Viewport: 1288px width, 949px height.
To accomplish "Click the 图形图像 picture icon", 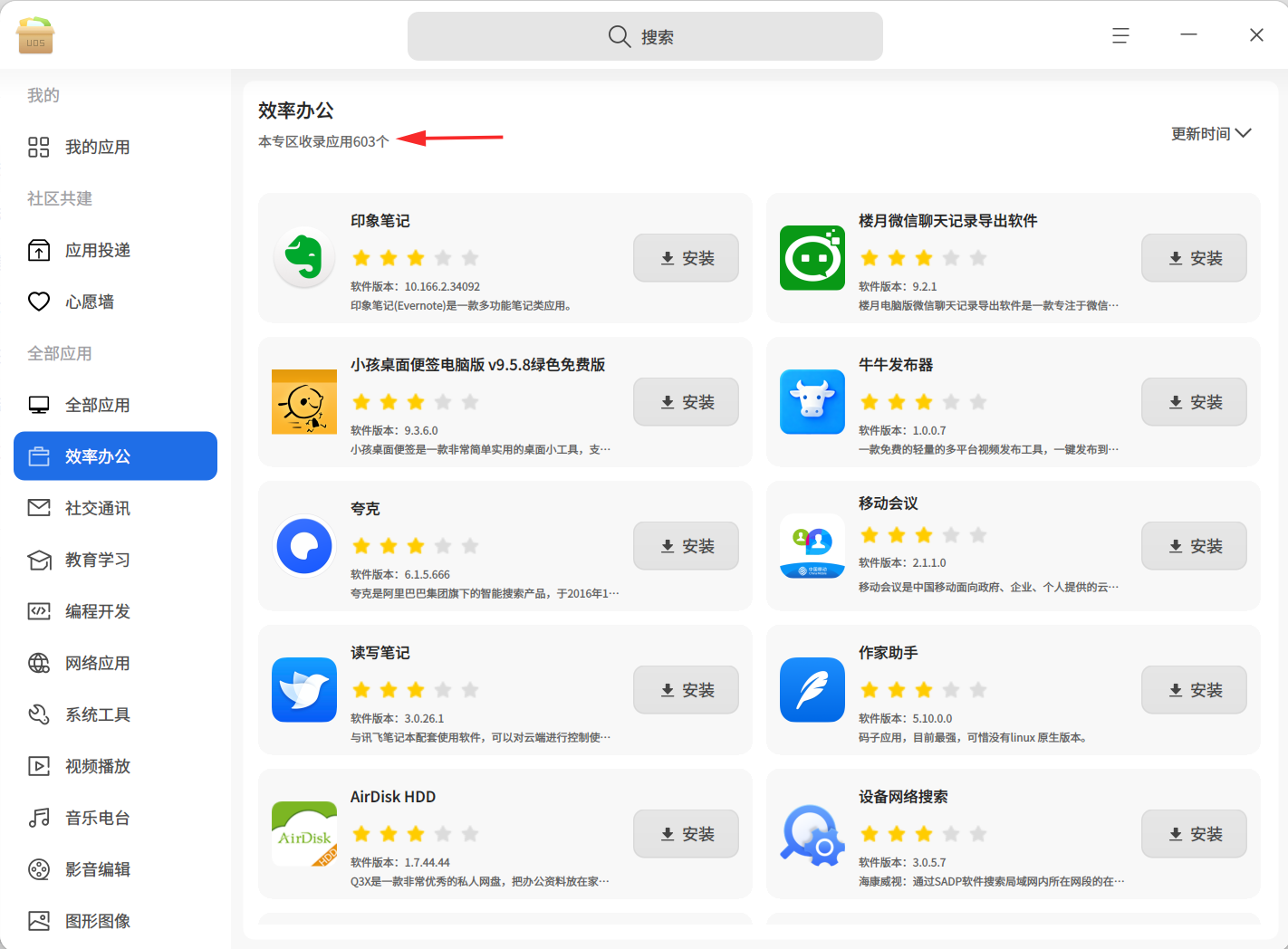I will tap(39, 921).
